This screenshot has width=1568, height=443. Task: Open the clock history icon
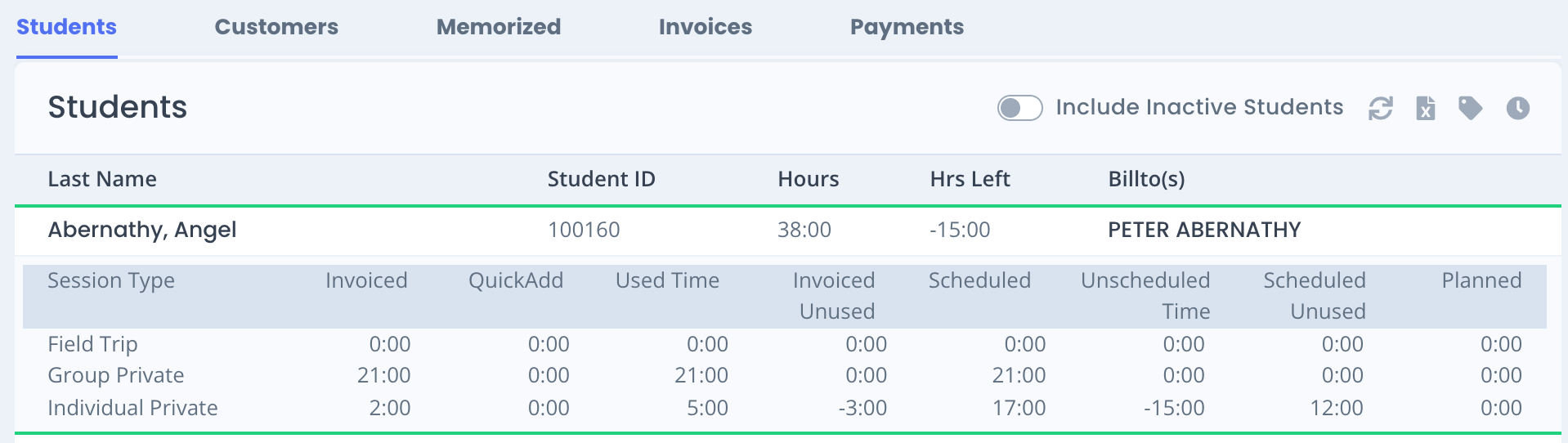point(1518,108)
